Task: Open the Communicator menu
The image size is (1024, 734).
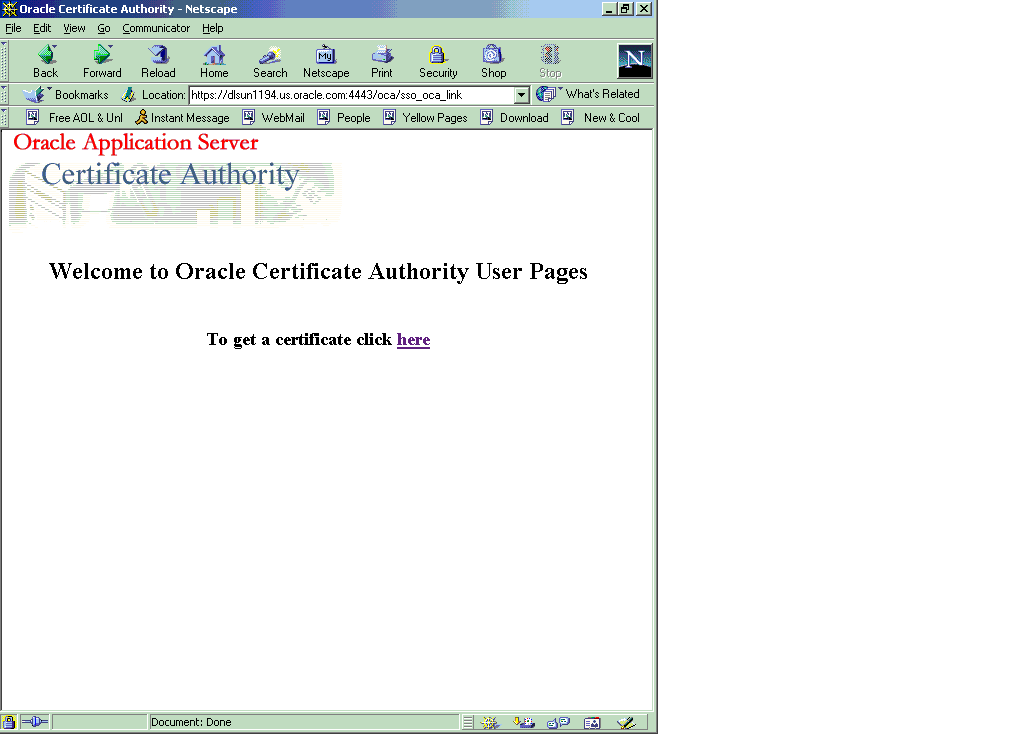Action: point(156,28)
